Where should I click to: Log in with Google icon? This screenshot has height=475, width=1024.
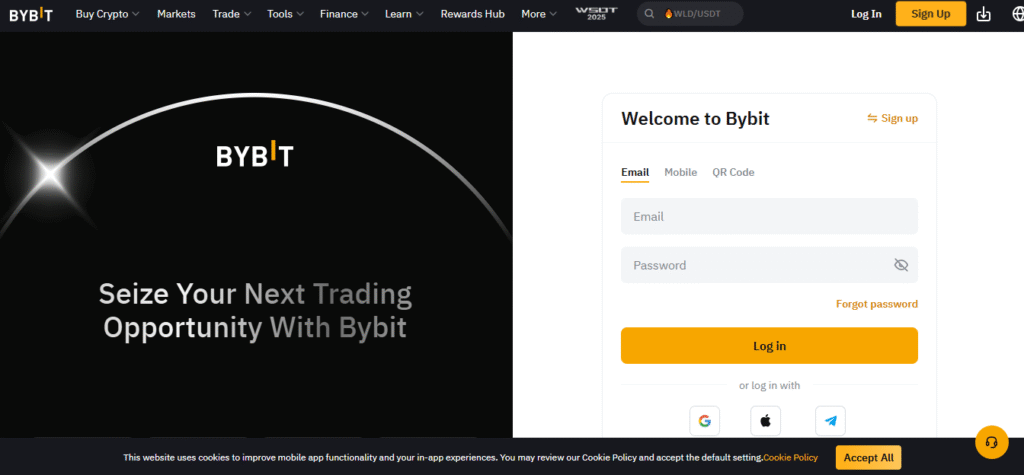(704, 421)
